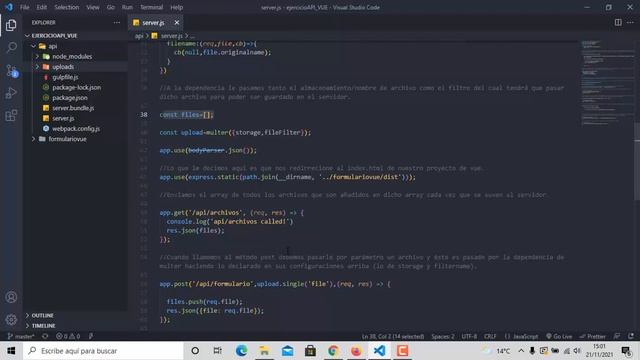Viewport: 640px width, 360px height.
Task: Open the Source Control view
Action: tap(11, 71)
